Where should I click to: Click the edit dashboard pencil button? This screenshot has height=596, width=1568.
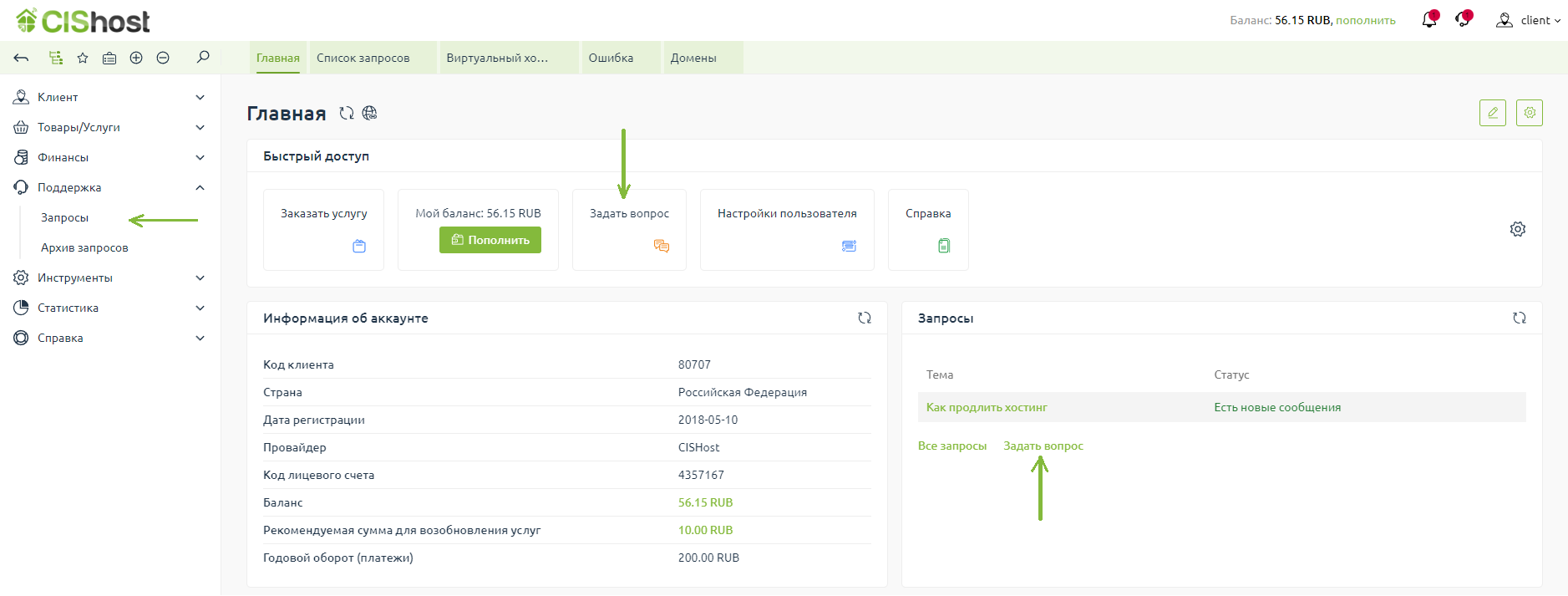(x=1492, y=113)
